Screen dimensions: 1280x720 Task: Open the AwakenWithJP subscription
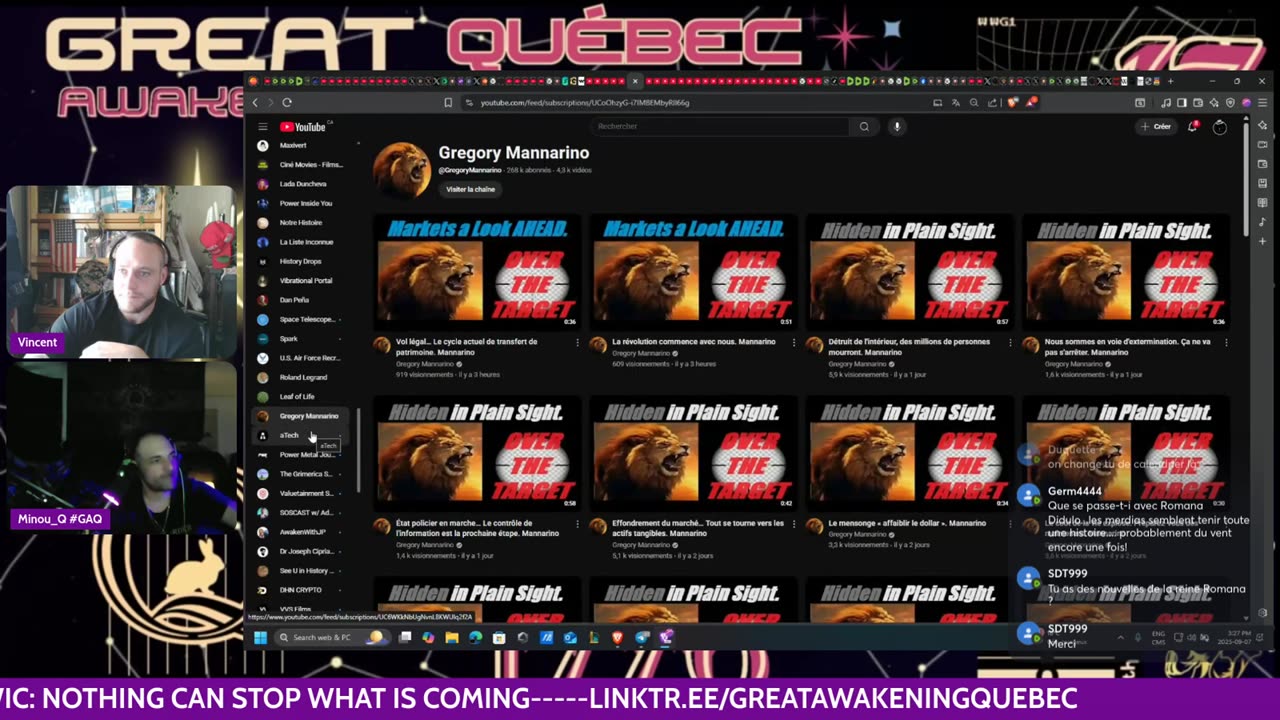click(300, 532)
